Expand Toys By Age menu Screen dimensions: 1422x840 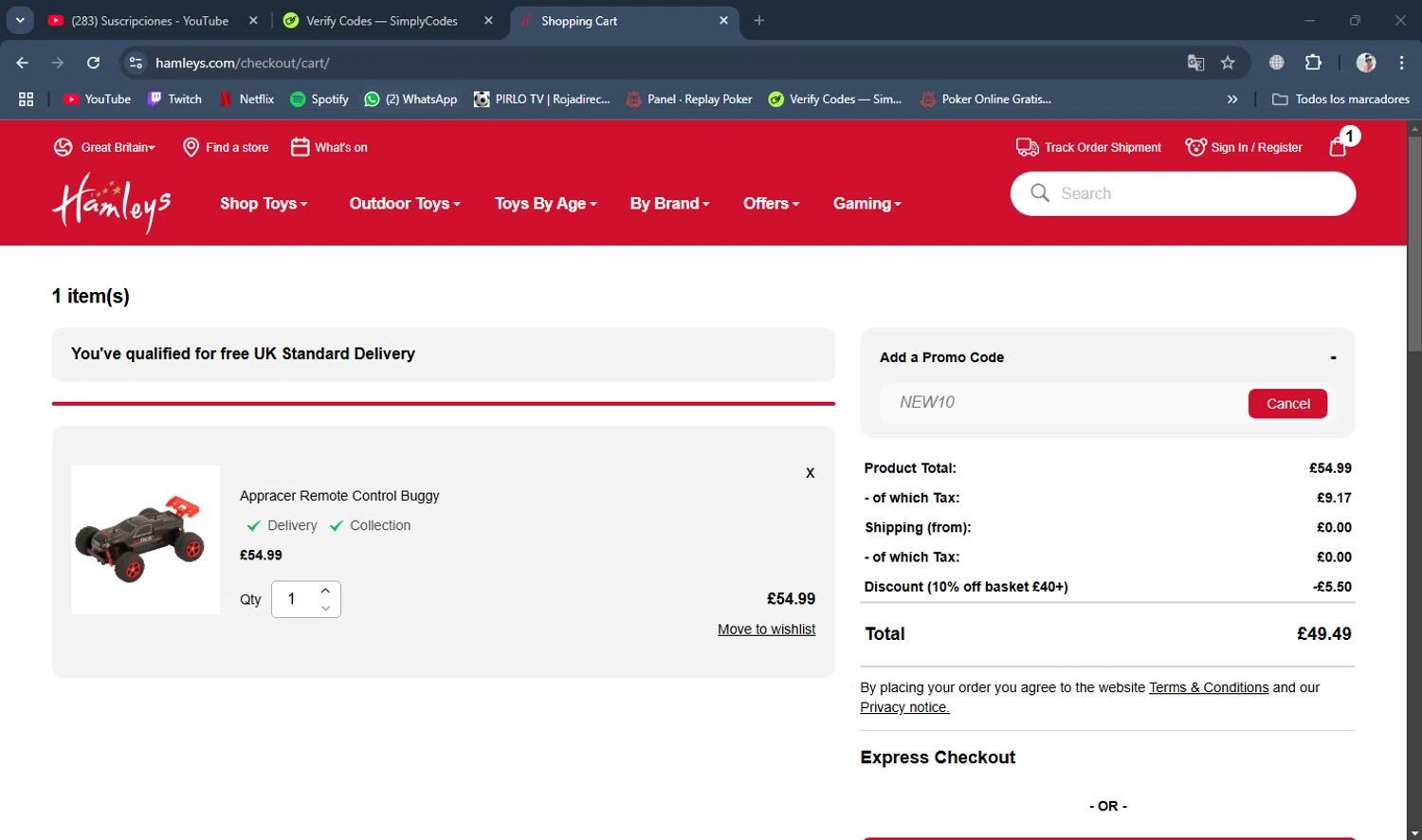point(546,203)
